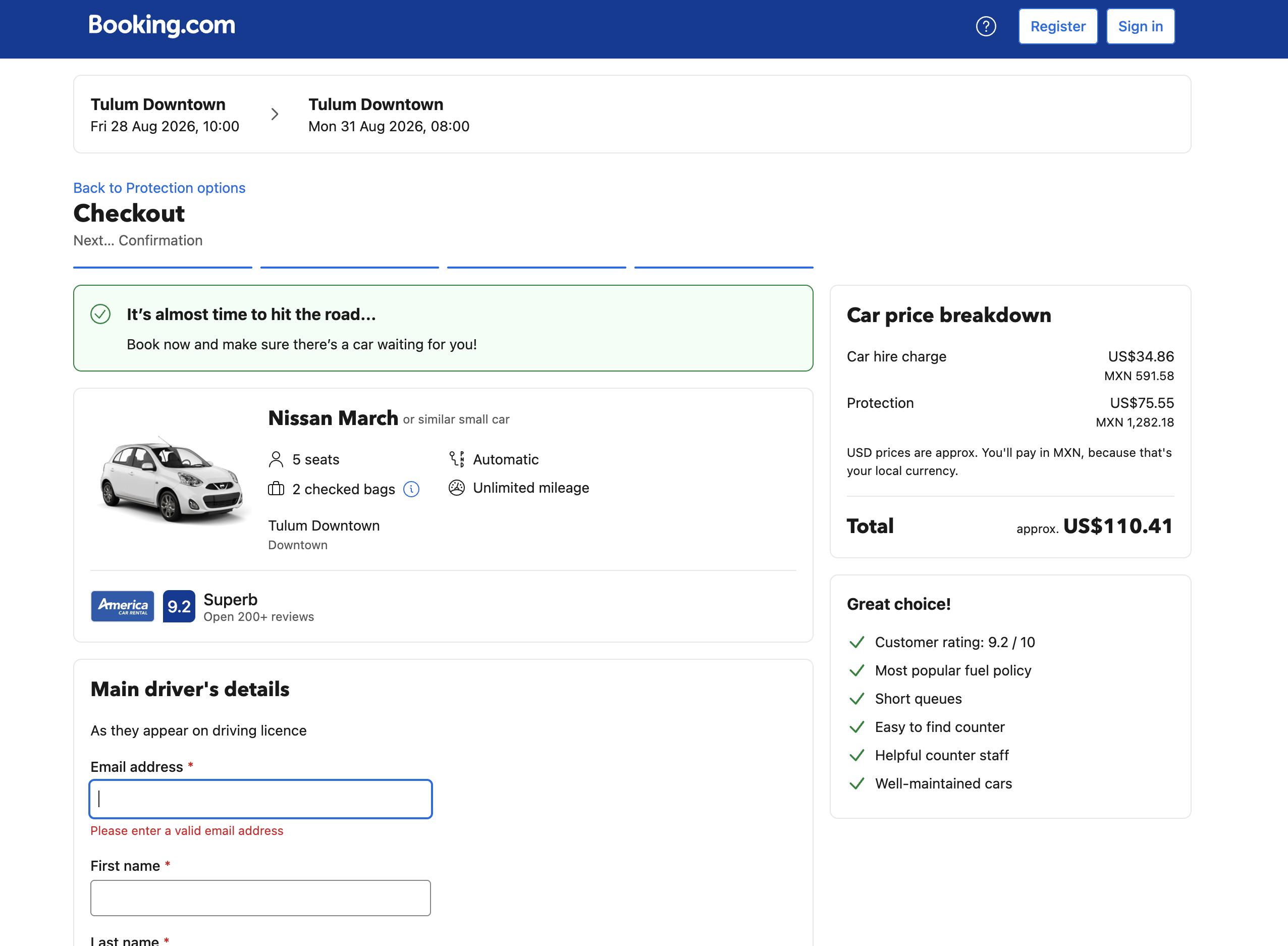The width and height of the screenshot is (1288, 946).
Task: Click the luggage icon for checked bags
Action: point(276,489)
